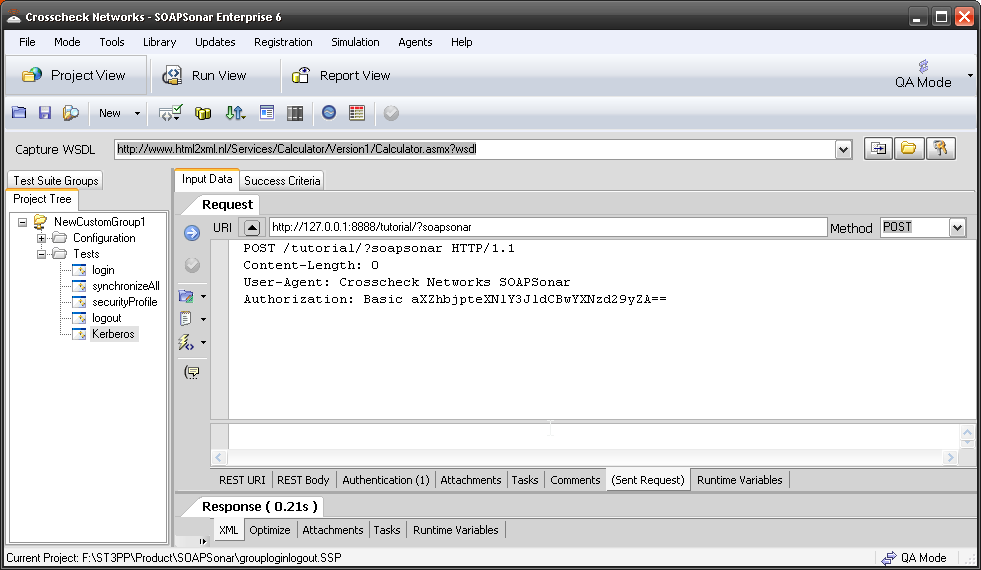The height and width of the screenshot is (570, 981).
Task: Click the capture WSDL import icon button
Action: [x=878, y=149]
